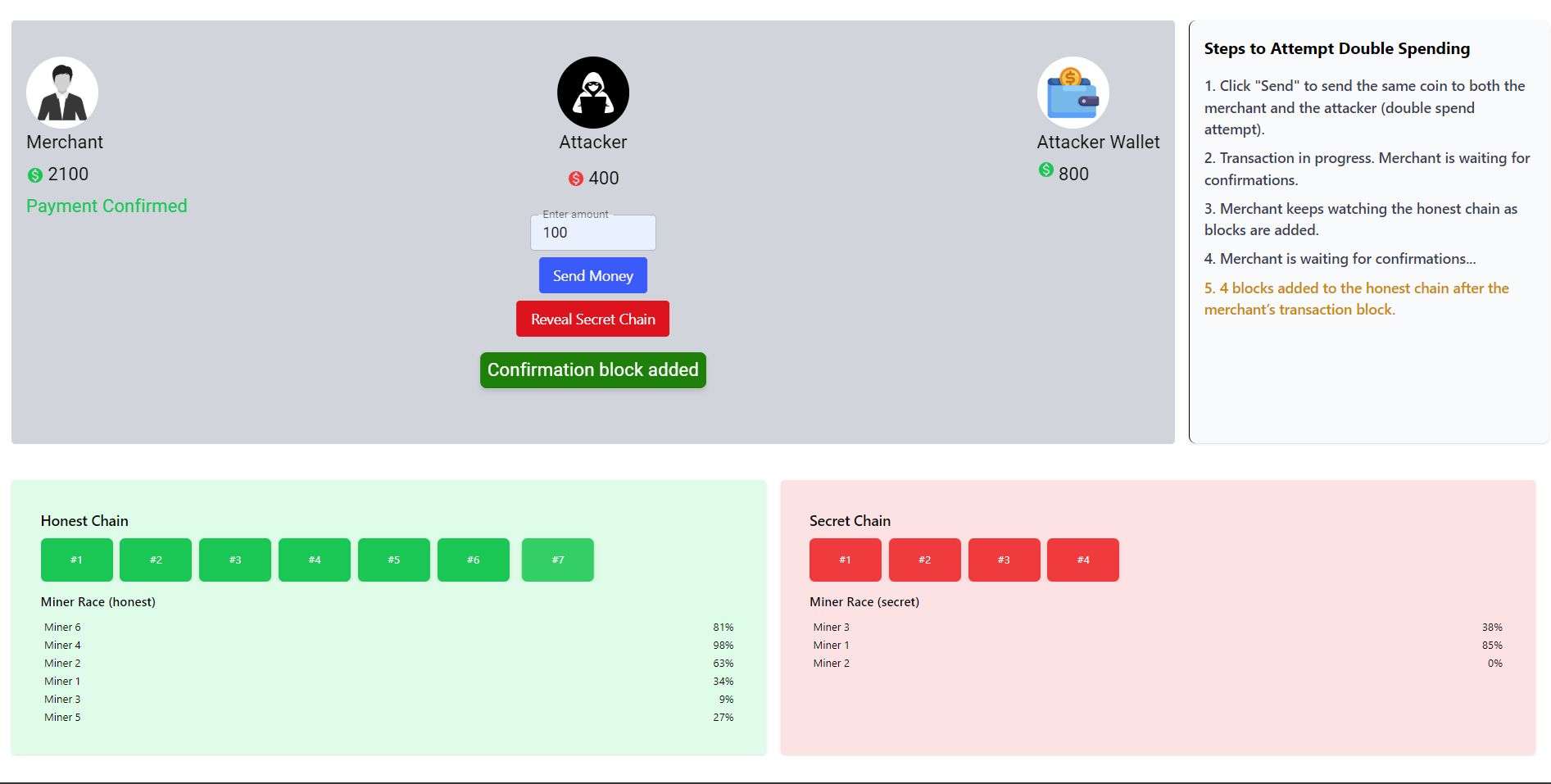Click honest Miner 4 progress row
This screenshot has width=1551, height=784.
click(388, 646)
